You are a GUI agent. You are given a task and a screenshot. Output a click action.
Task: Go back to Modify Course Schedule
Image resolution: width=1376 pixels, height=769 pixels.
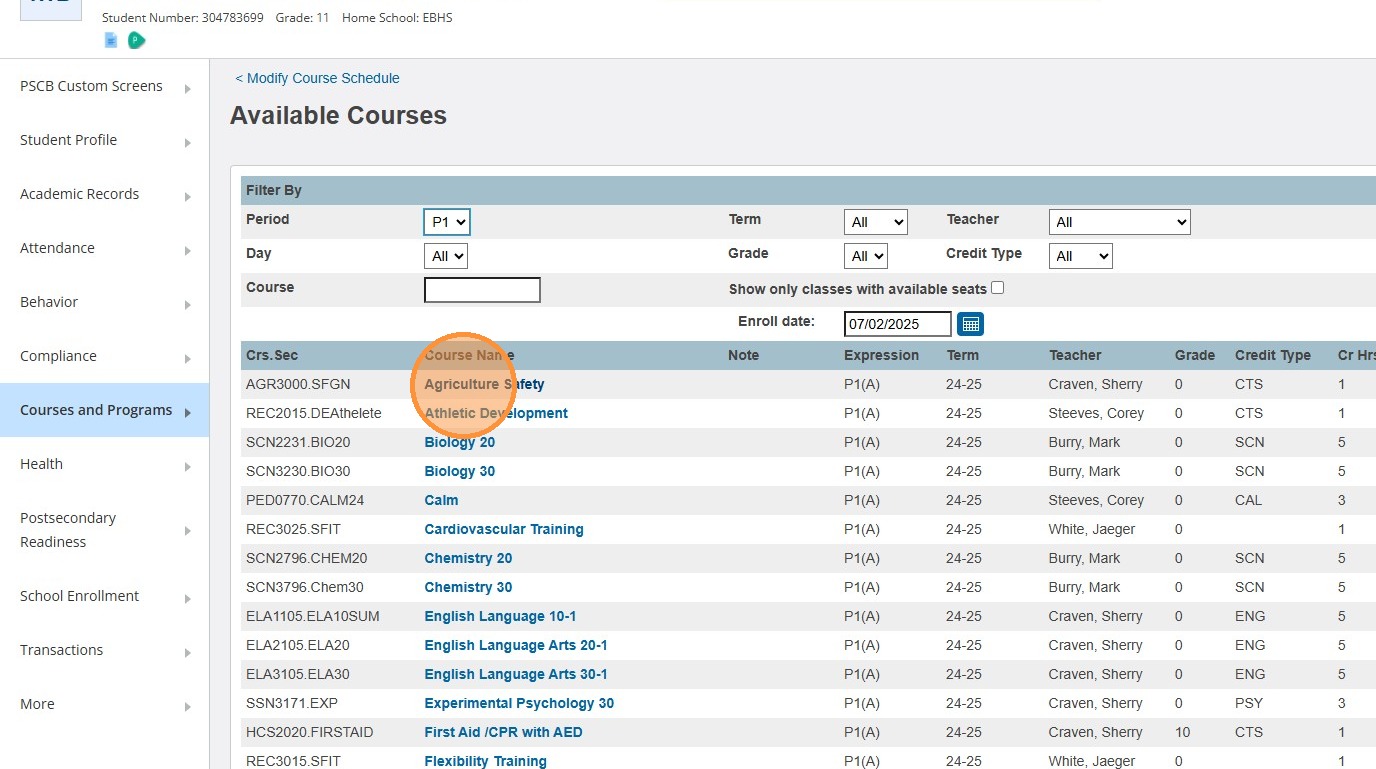click(x=317, y=78)
